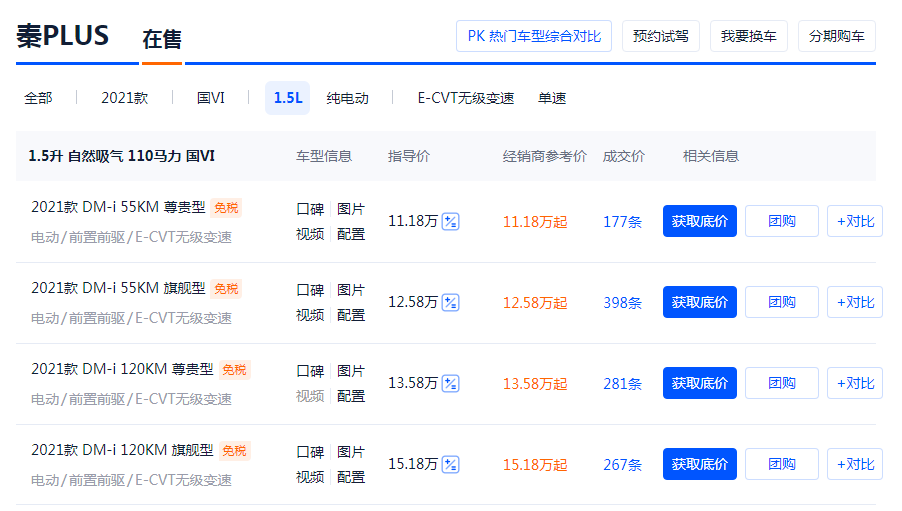Get lowest price for DM-i 55KM 旗舰型
The width and height of the screenshot is (902, 511).
tap(700, 302)
